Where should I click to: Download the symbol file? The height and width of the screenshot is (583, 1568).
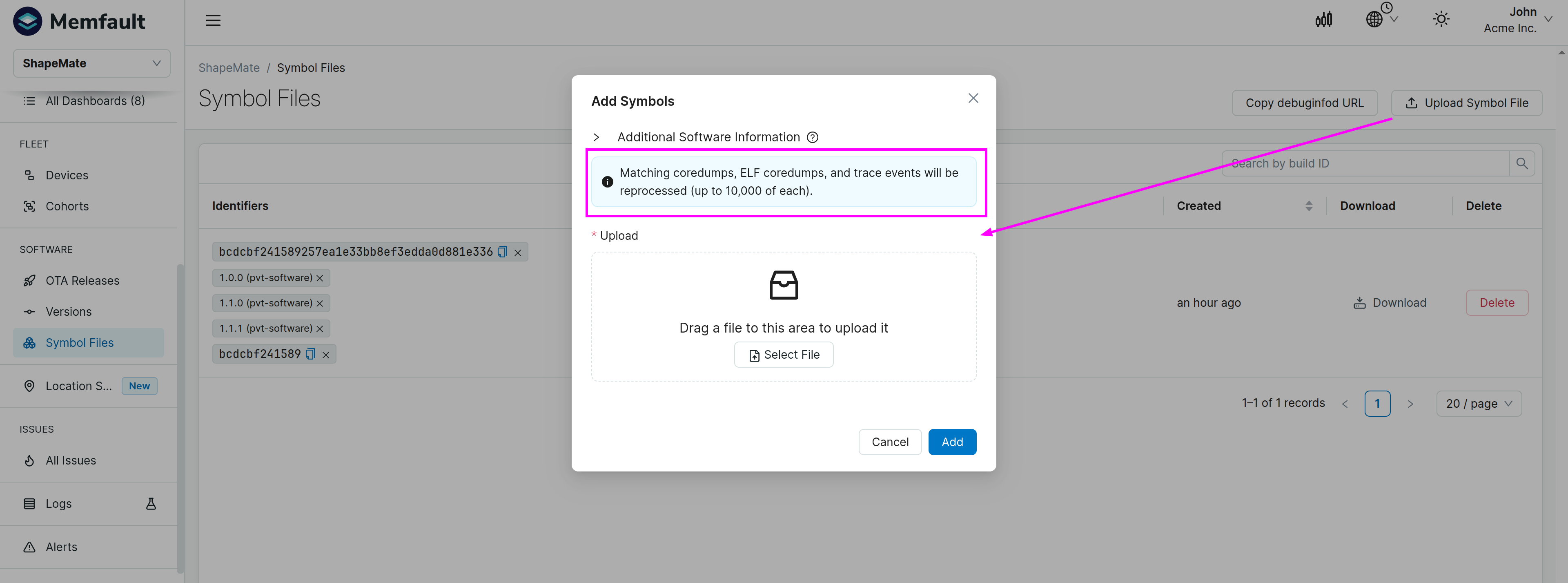(x=1390, y=303)
